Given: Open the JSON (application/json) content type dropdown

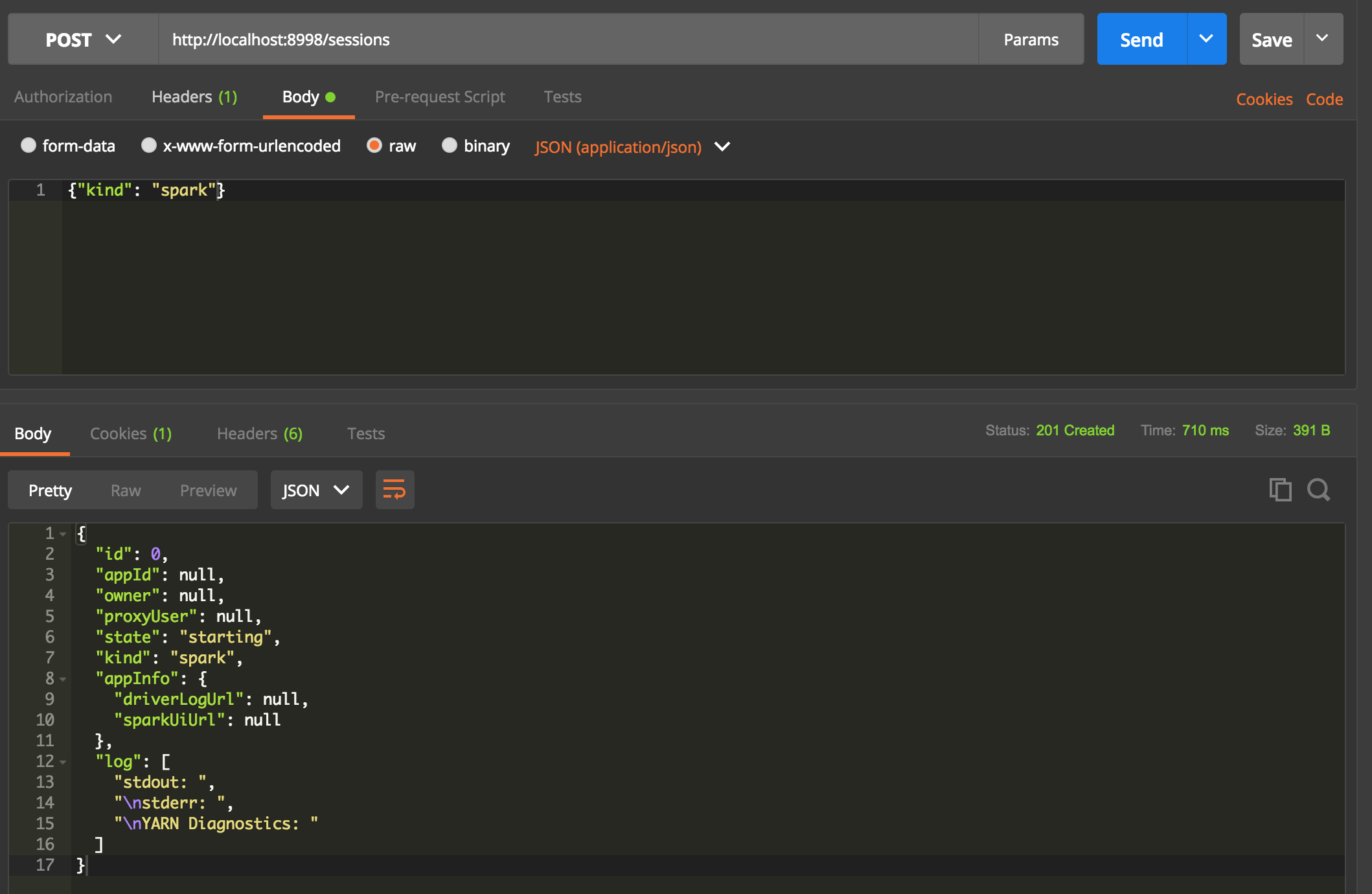Looking at the screenshot, I should click(632, 147).
